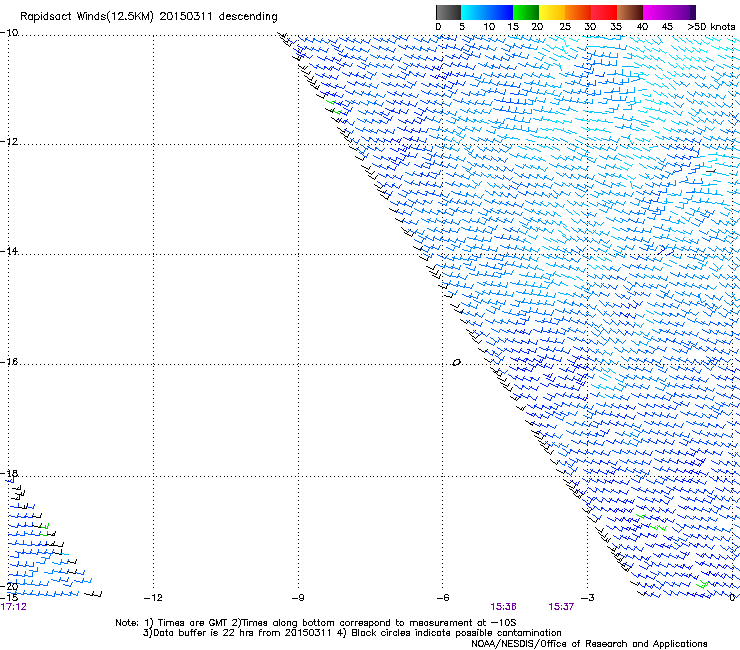Select the latitude label '-16'

(x=9, y=362)
